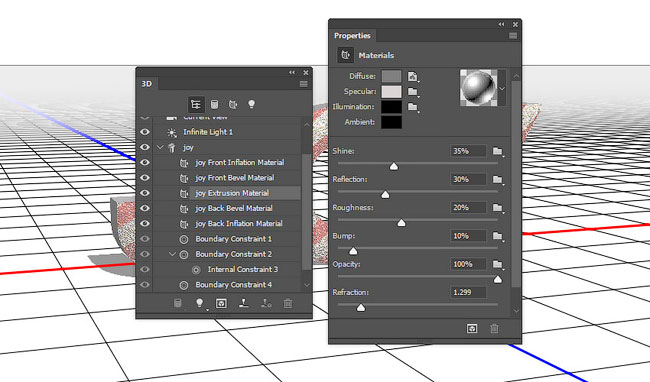Filter 3D panel by materials
The width and height of the screenshot is (650, 382).
[233, 104]
